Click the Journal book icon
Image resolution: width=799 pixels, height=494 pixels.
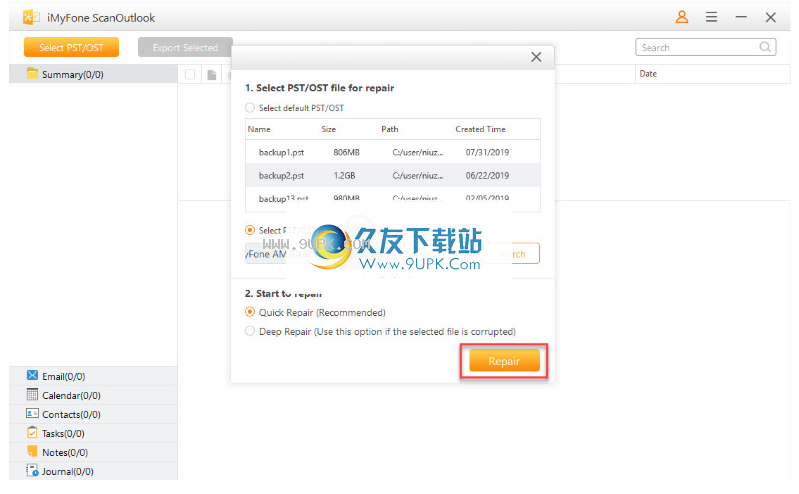tap(32, 470)
